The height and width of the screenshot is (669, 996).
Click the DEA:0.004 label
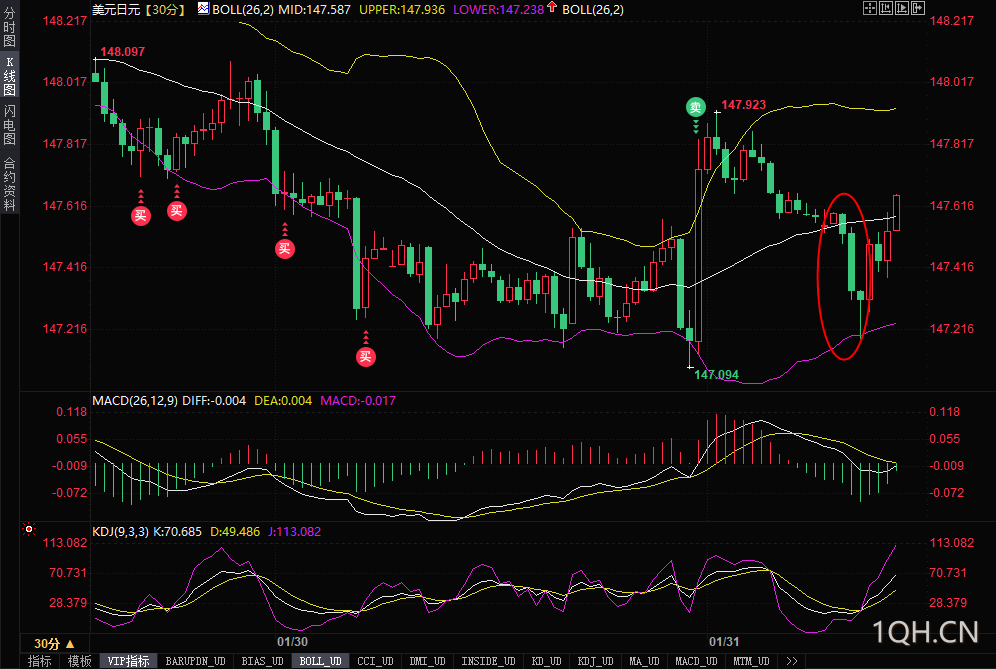tap(283, 401)
